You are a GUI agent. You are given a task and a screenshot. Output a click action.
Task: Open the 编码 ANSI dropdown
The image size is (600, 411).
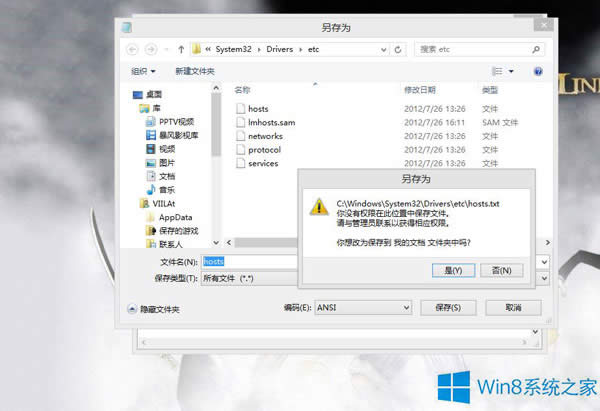pos(363,308)
